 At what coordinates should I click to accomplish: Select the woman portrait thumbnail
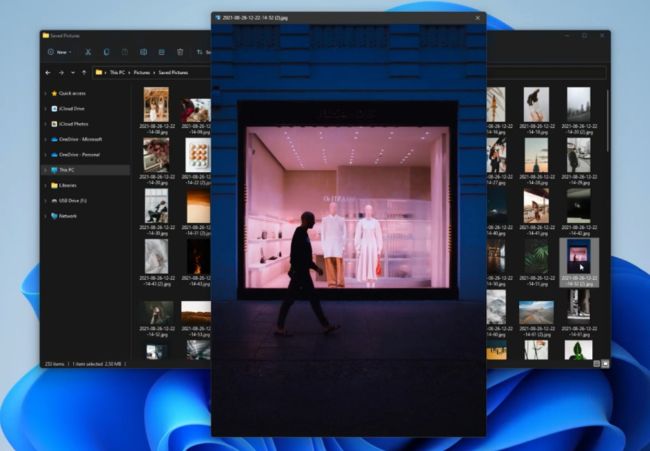(x=156, y=313)
